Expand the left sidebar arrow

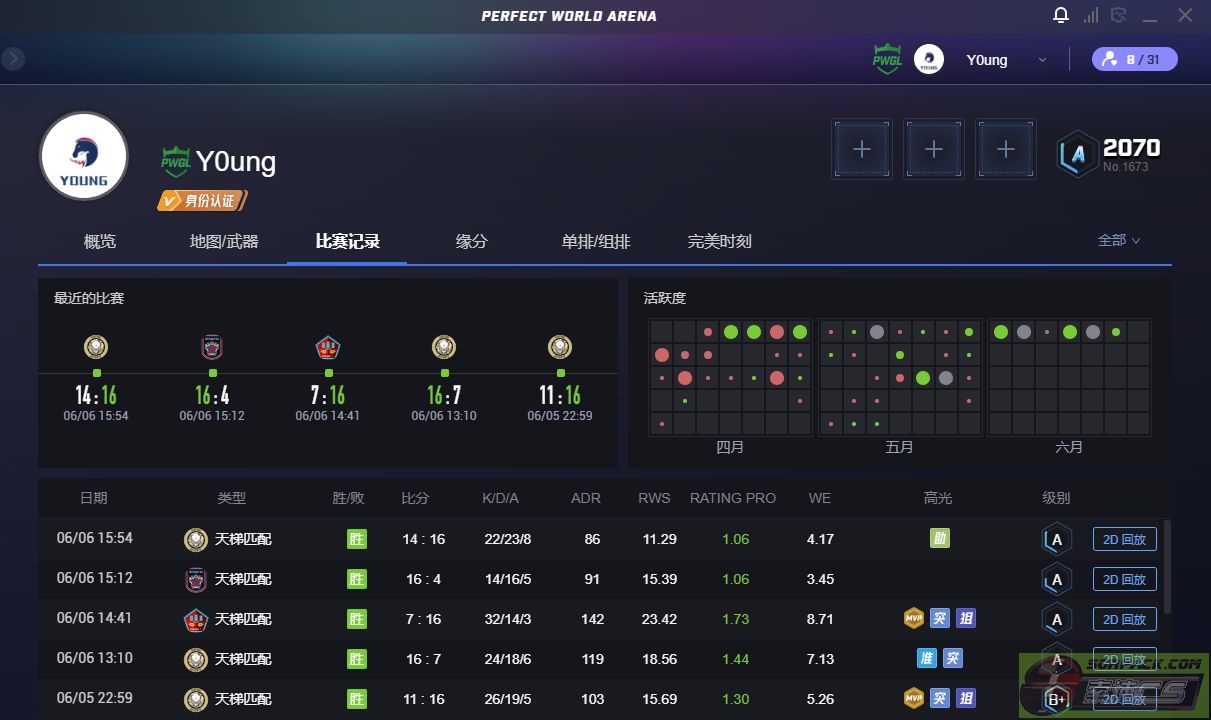click(x=12, y=59)
